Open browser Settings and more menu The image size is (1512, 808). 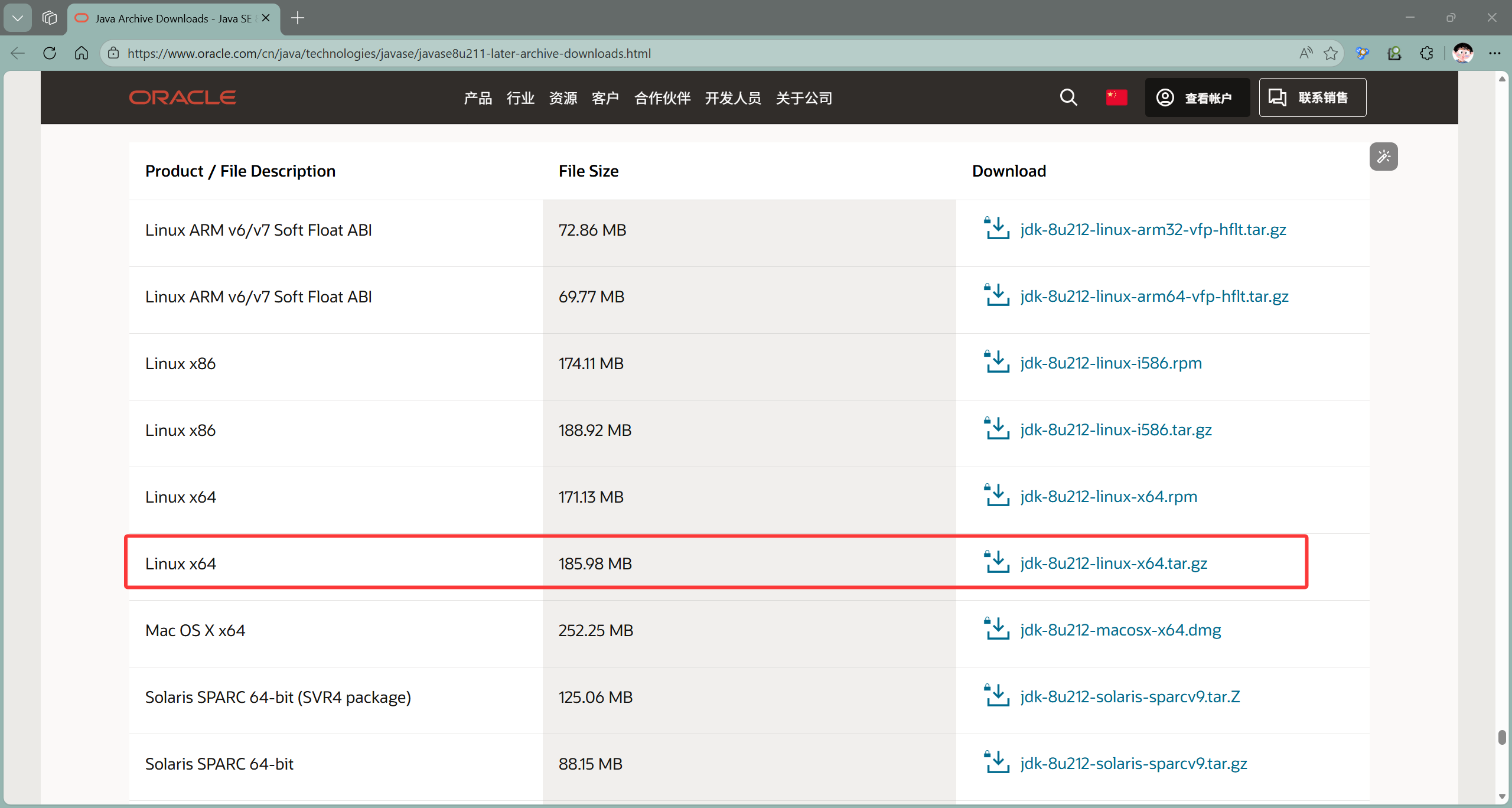[1495, 53]
